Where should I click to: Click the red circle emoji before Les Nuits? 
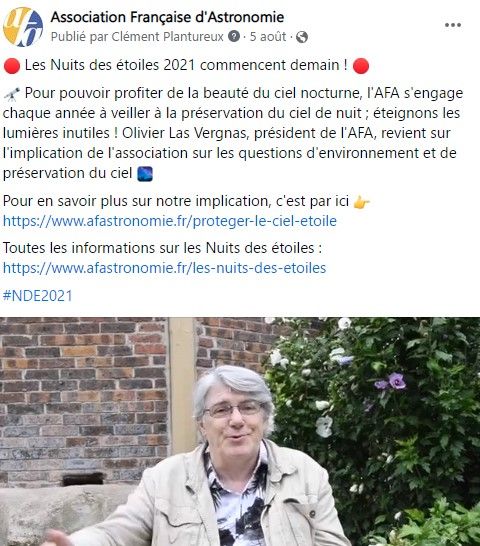(12, 65)
